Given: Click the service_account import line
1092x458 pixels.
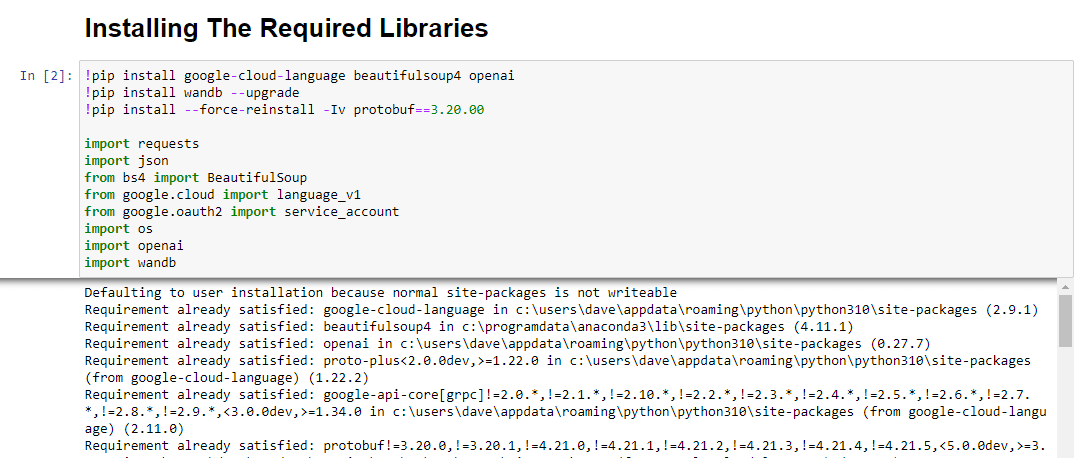Looking at the screenshot, I should point(241,212).
